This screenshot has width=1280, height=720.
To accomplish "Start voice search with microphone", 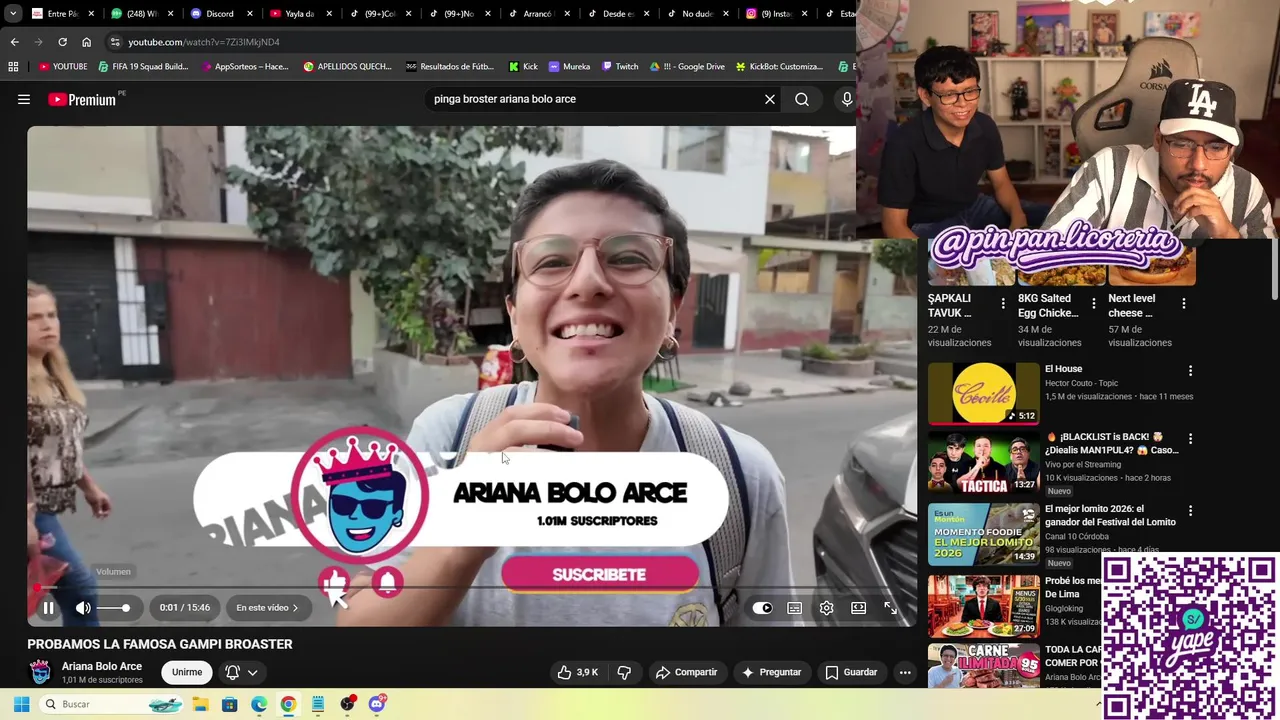I will 847,99.
